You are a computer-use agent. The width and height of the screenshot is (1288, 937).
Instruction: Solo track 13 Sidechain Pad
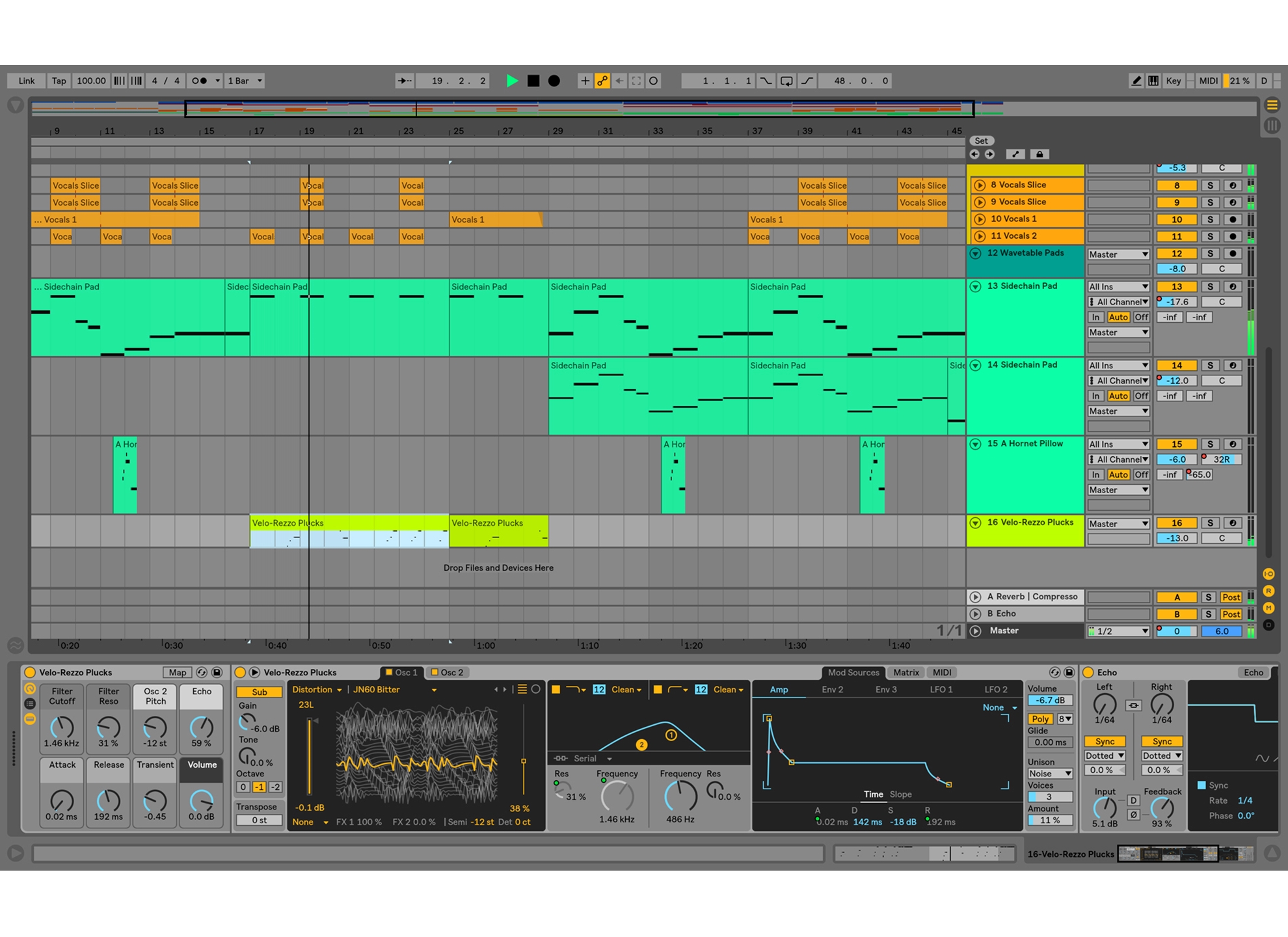pyautogui.click(x=1210, y=286)
